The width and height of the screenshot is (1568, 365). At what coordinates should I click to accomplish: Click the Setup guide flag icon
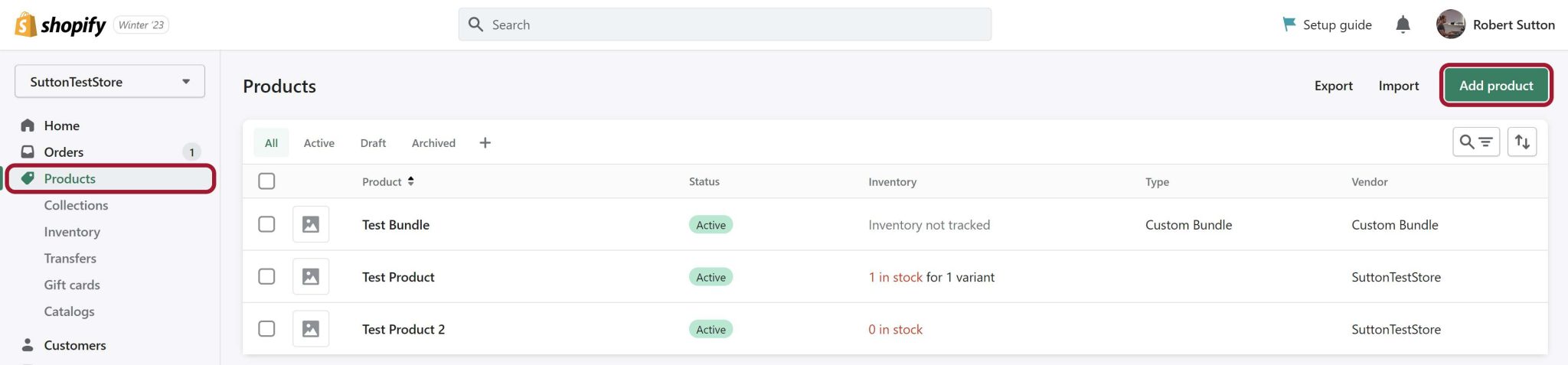[x=1289, y=24]
